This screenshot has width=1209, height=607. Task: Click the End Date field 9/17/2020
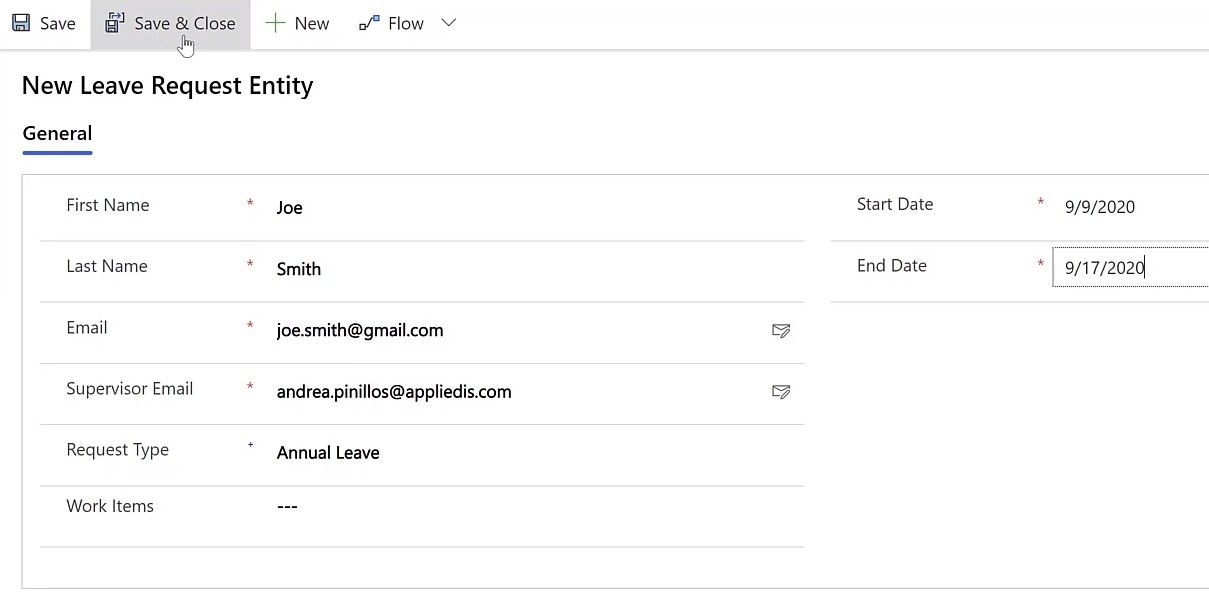(1130, 267)
